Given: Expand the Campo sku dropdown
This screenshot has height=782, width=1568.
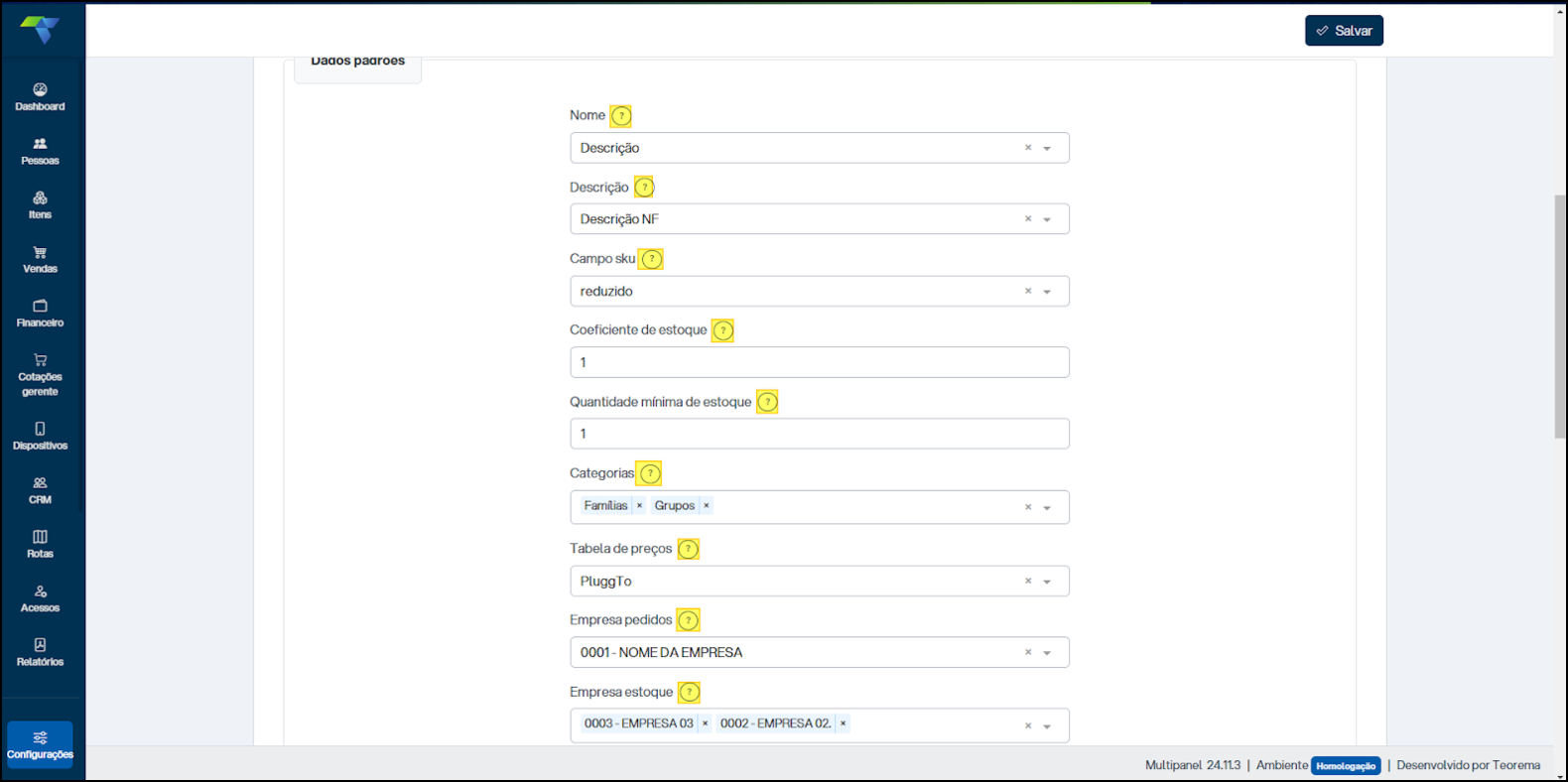Looking at the screenshot, I should pos(1047,292).
